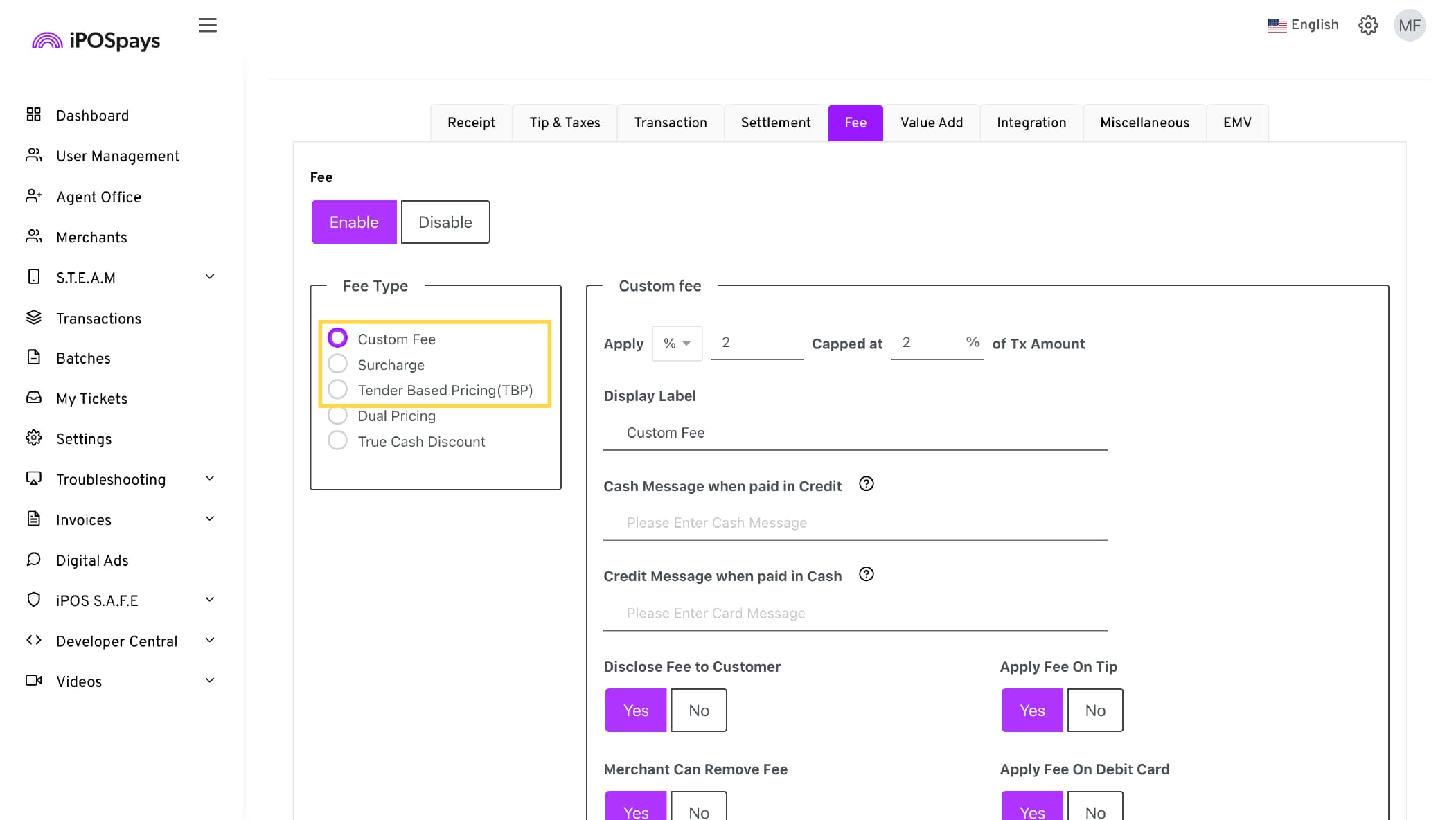
Task: Click help icon beside Credit Message label
Action: [x=866, y=574]
